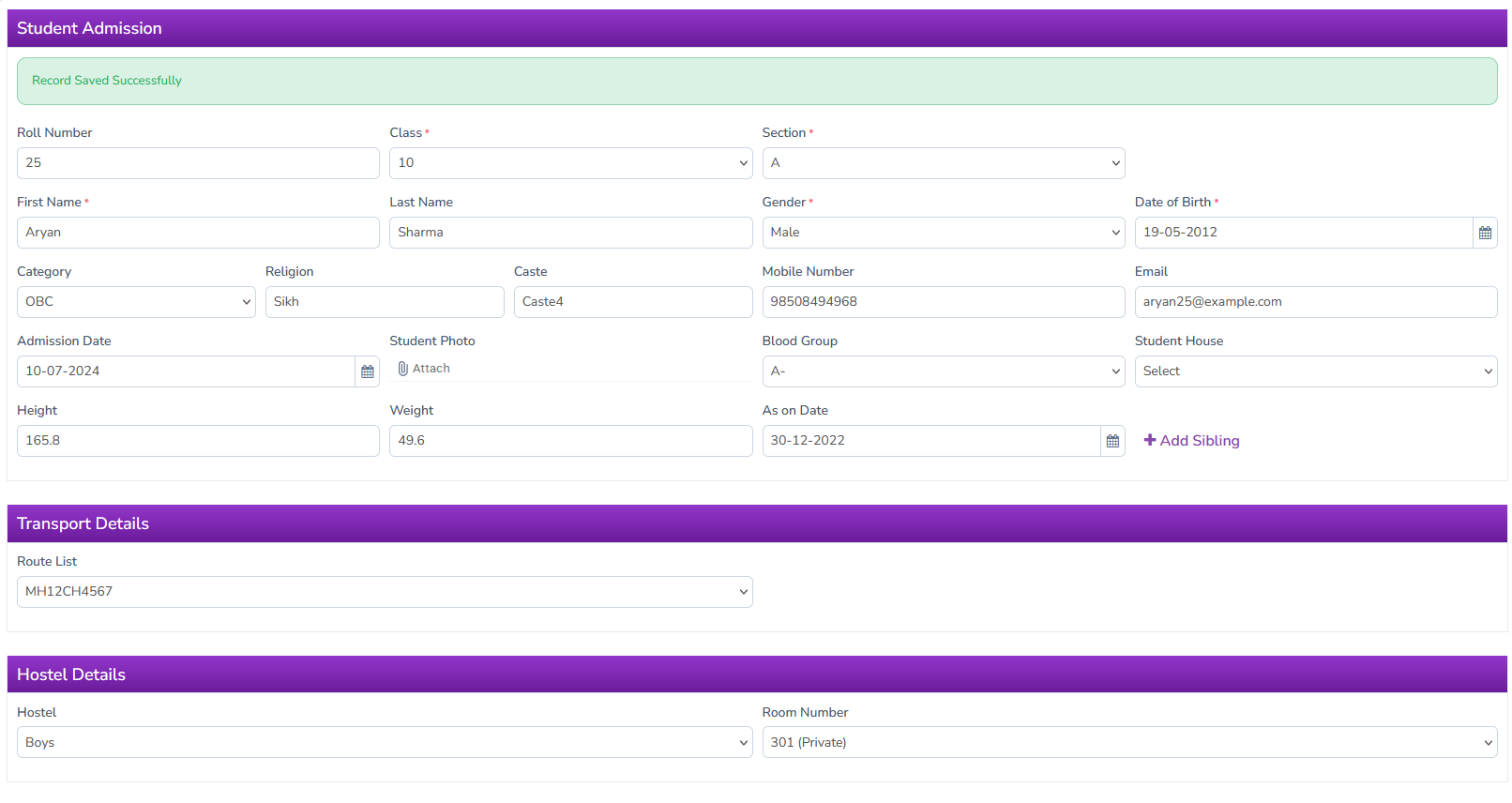Open the Date of Birth calendar picker

click(x=1485, y=233)
